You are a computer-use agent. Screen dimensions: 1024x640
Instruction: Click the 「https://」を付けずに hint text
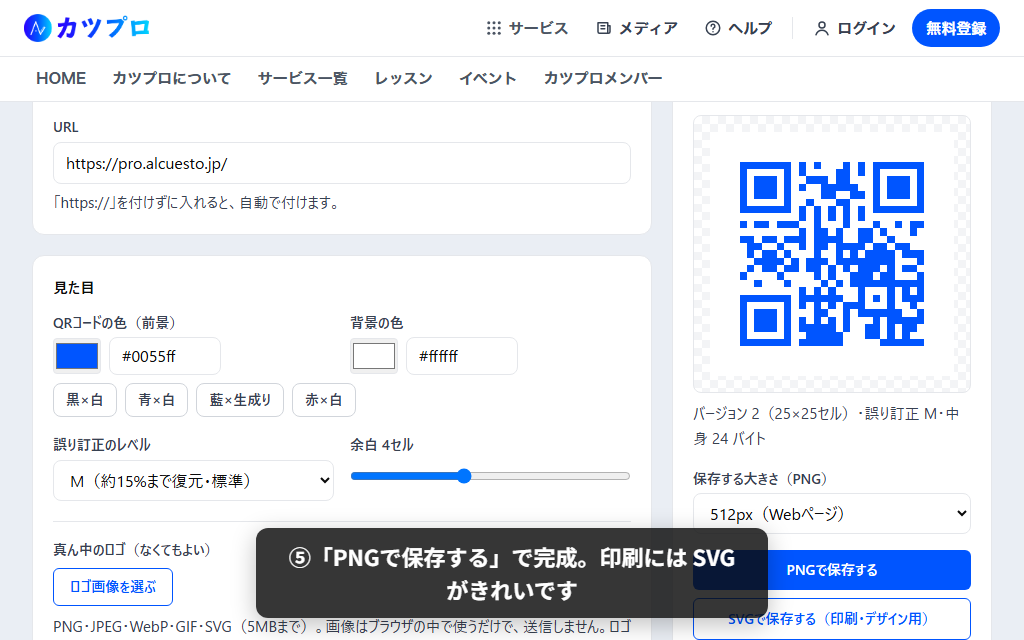[197, 203]
